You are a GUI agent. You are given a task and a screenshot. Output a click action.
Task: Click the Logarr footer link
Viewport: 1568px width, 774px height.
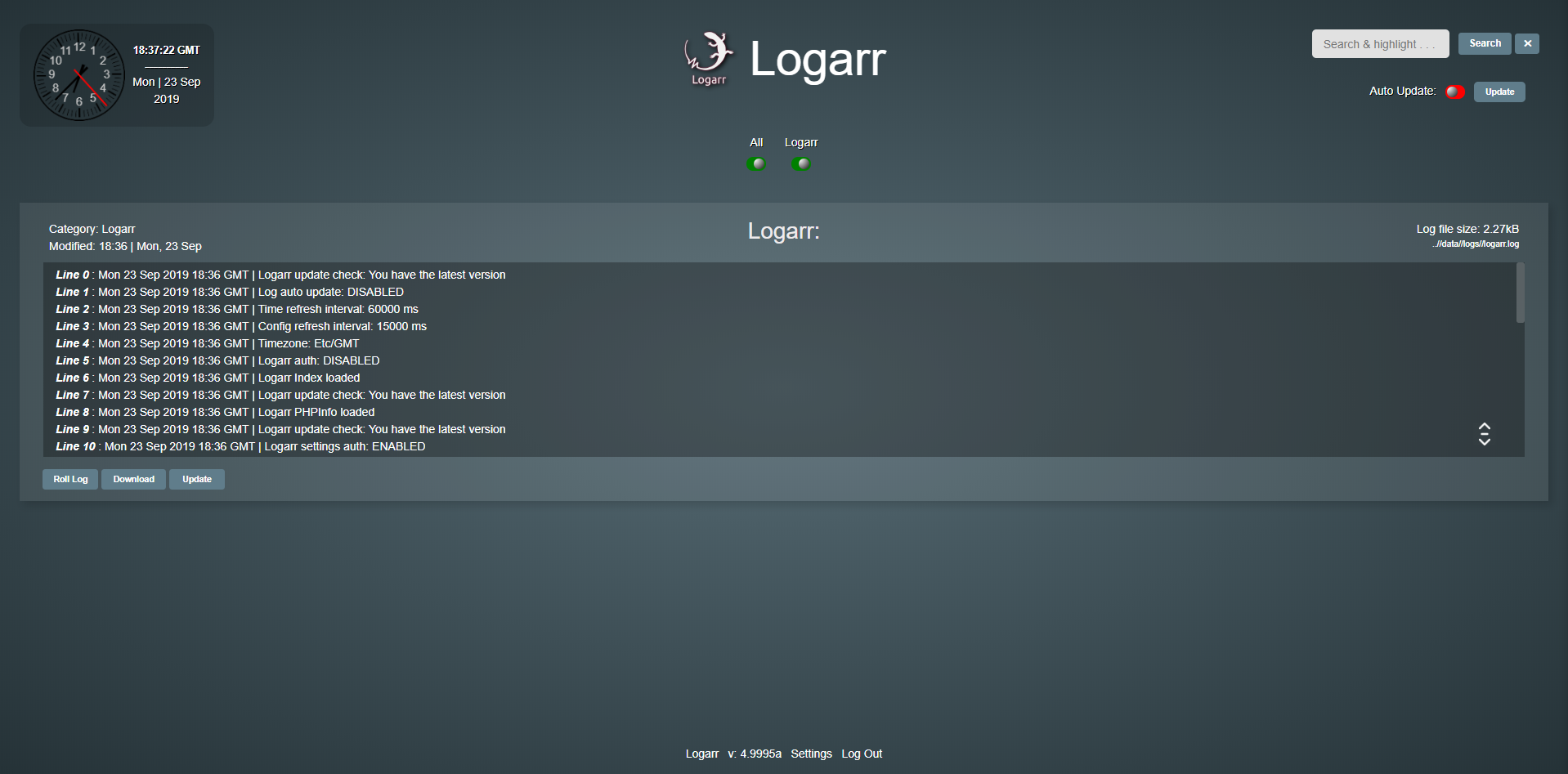[x=701, y=754]
